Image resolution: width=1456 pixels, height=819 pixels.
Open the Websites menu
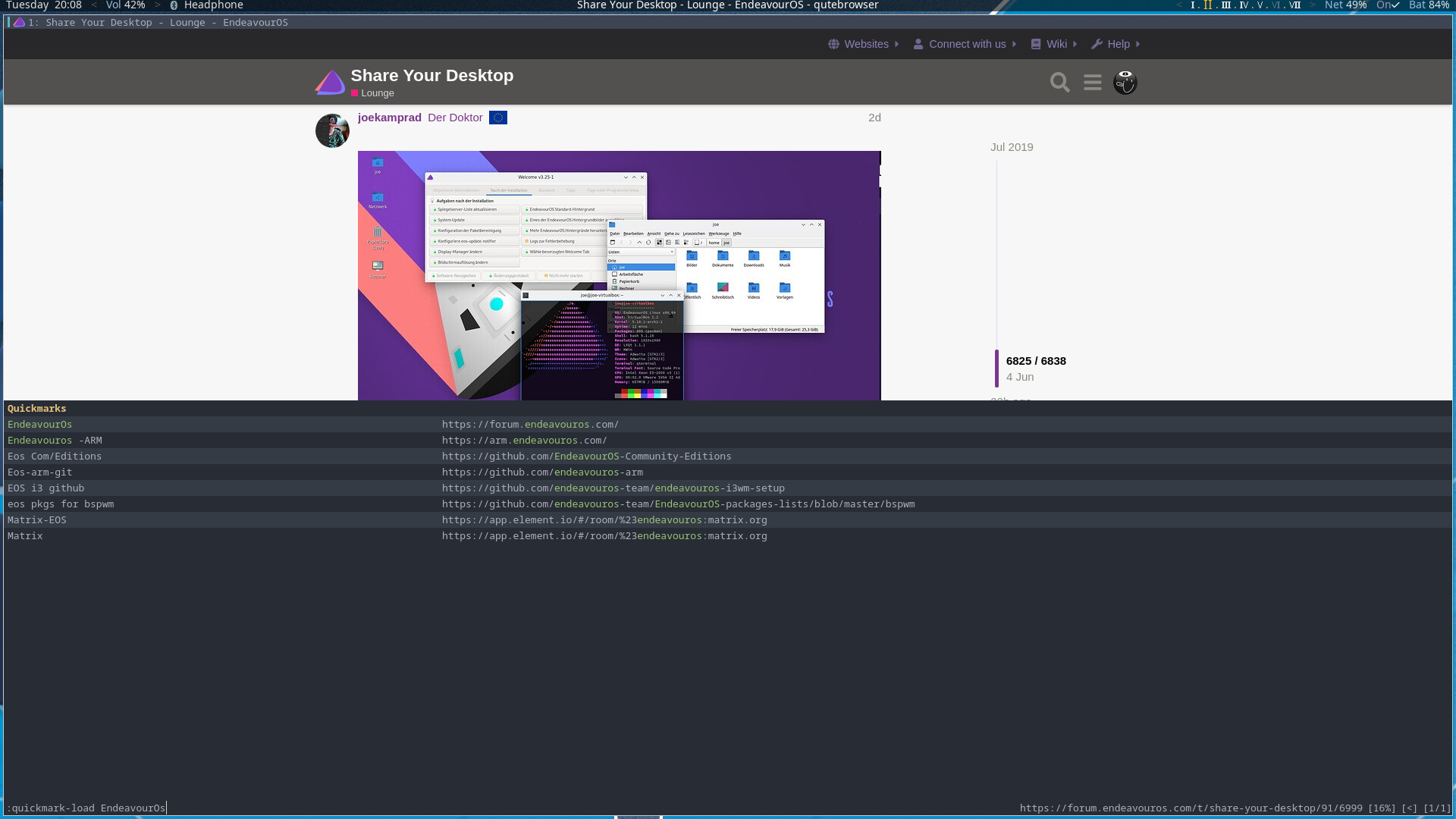point(866,44)
